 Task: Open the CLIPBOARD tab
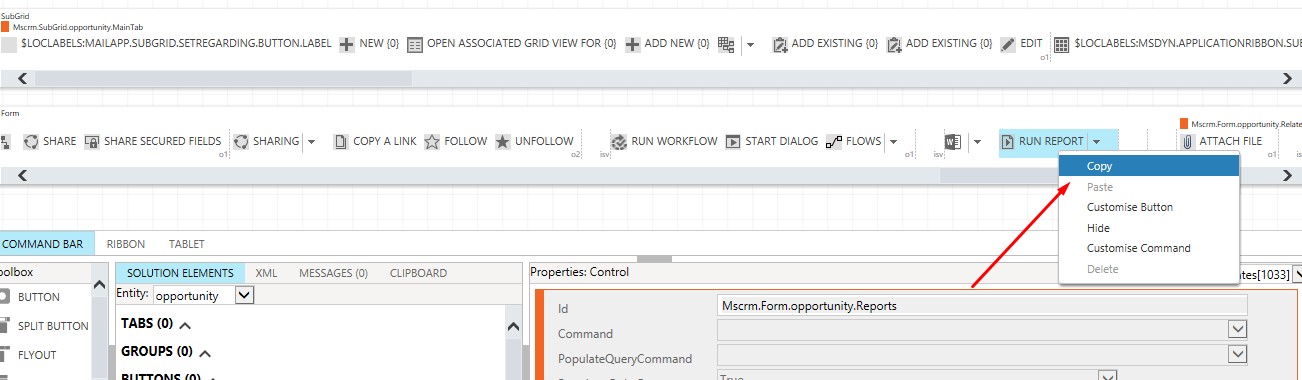(418, 272)
